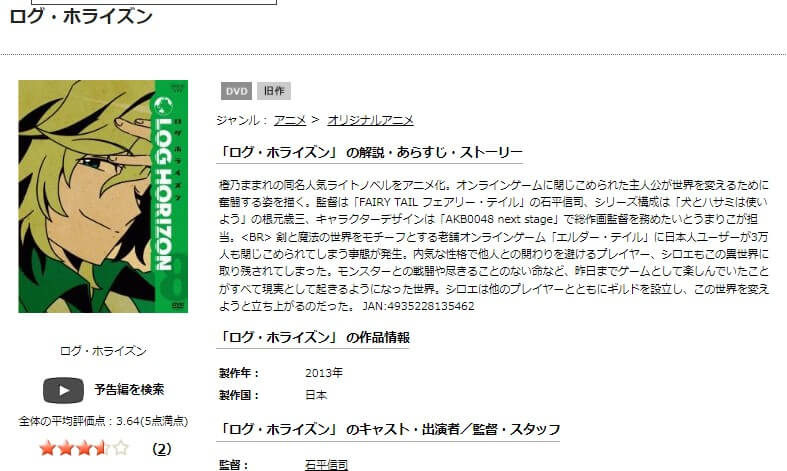Click the 日本 production country value
The image size is (787, 471).
(x=316, y=395)
